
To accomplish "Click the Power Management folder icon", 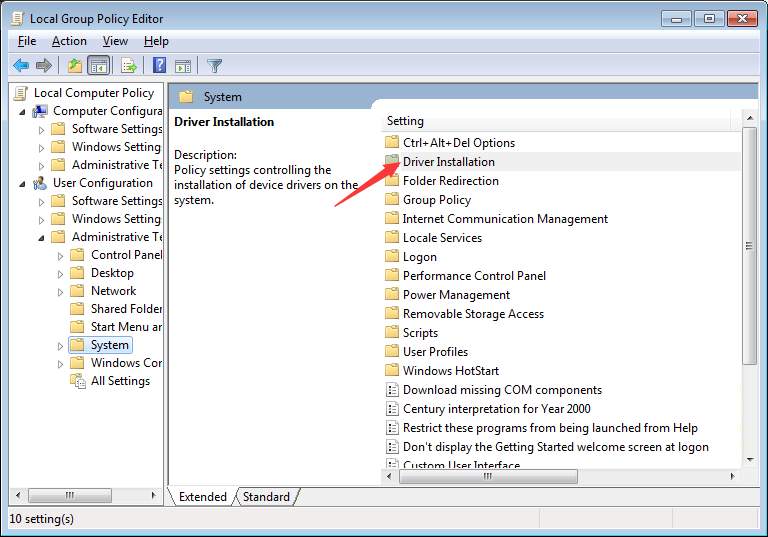I will pyautogui.click(x=392, y=294).
